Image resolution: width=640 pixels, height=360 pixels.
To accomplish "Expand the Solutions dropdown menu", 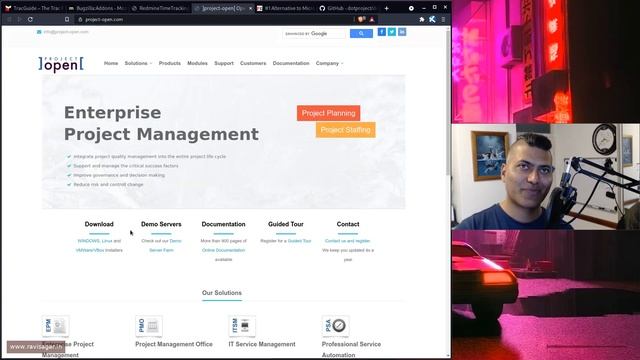I will tap(138, 63).
